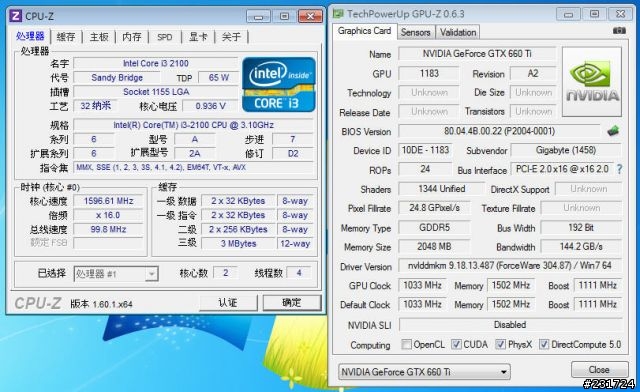The image size is (640, 392).
Task: Click the specification Intel(R) Core(TM) i3-2100 CPU
Action: (x=193, y=125)
